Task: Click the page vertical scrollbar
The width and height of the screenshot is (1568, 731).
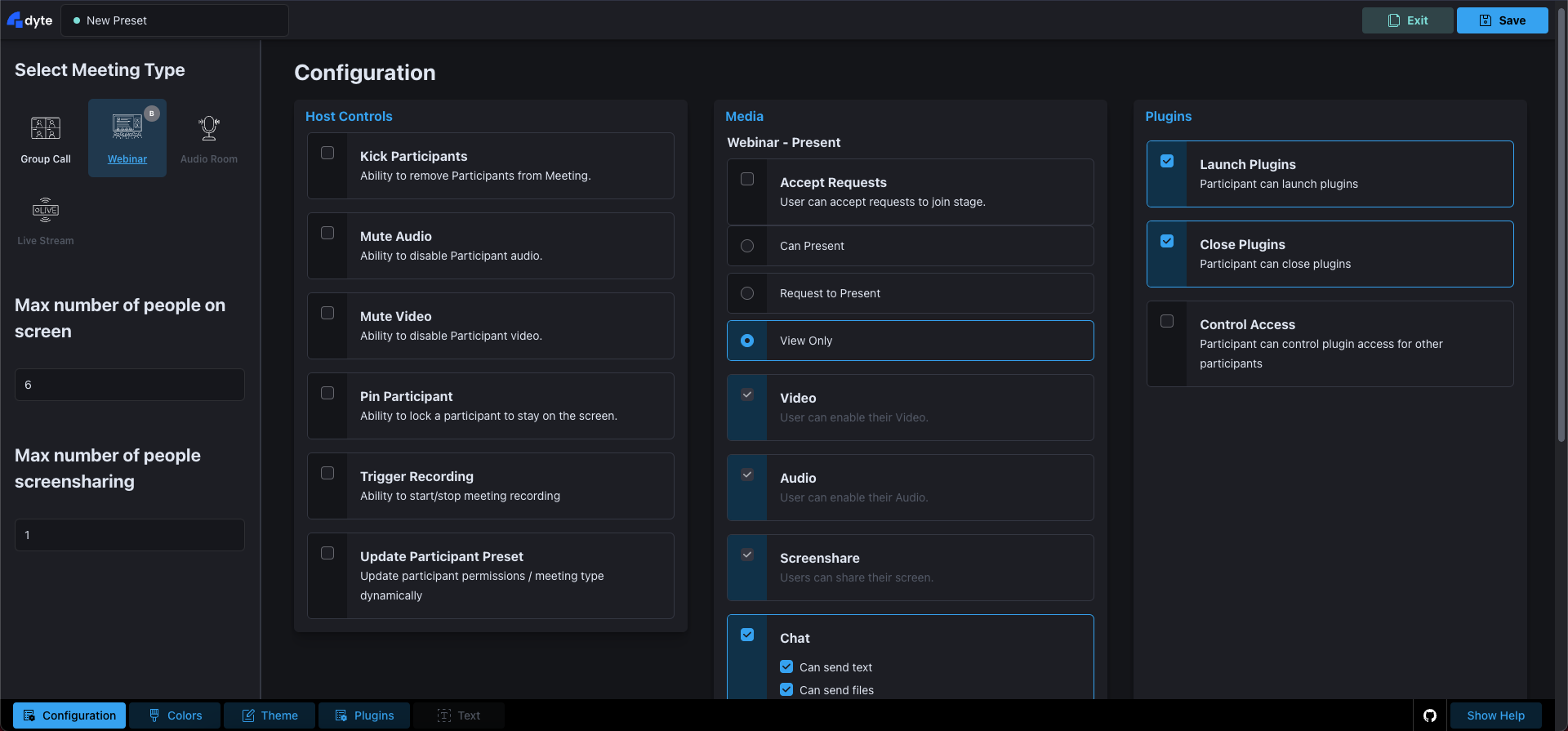Action: tap(1561, 225)
